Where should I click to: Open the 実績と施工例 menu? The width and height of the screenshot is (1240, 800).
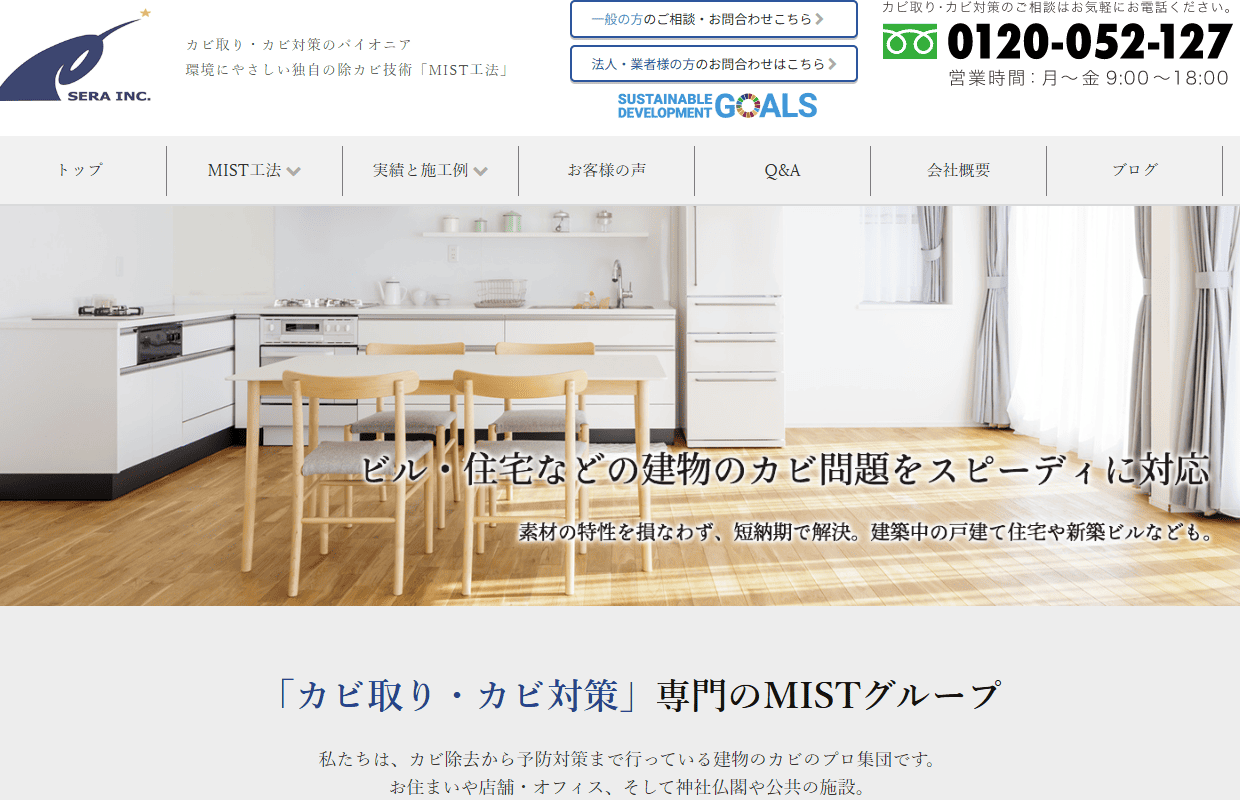pos(430,170)
